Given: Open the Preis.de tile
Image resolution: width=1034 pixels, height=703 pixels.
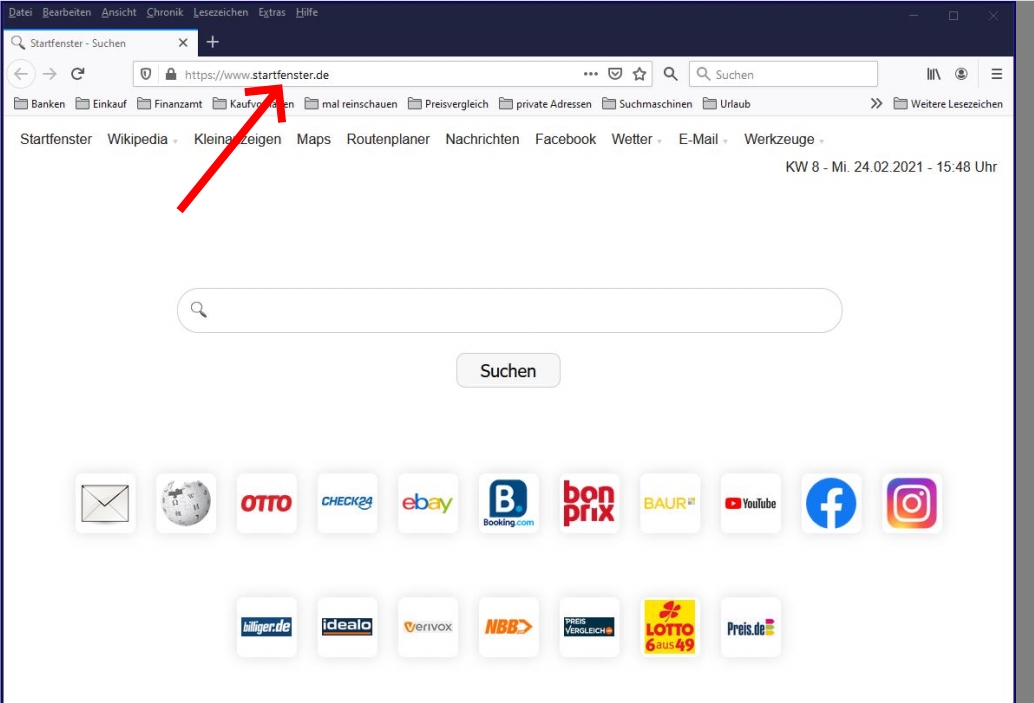Looking at the screenshot, I should [x=750, y=627].
